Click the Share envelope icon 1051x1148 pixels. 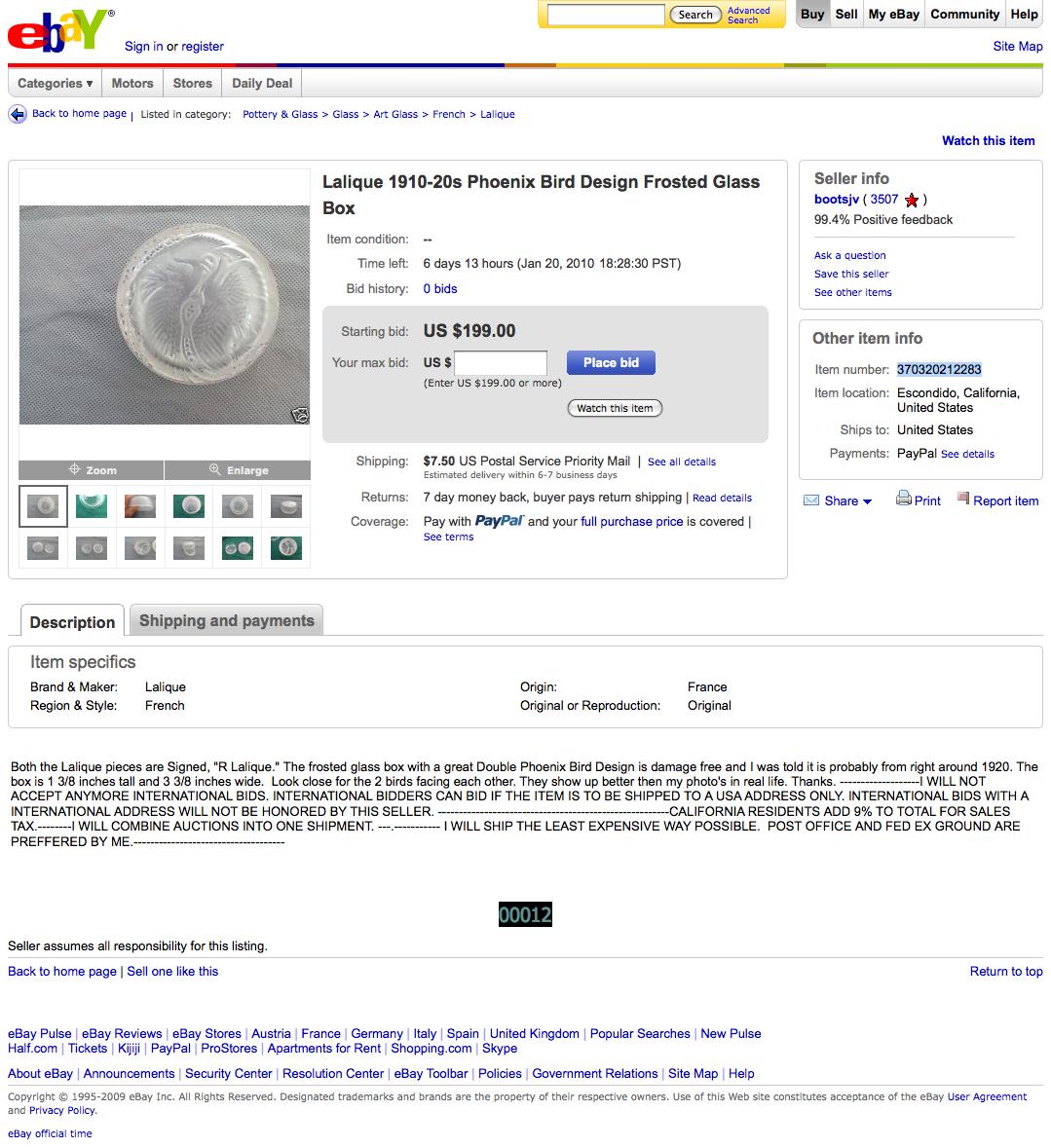(811, 500)
